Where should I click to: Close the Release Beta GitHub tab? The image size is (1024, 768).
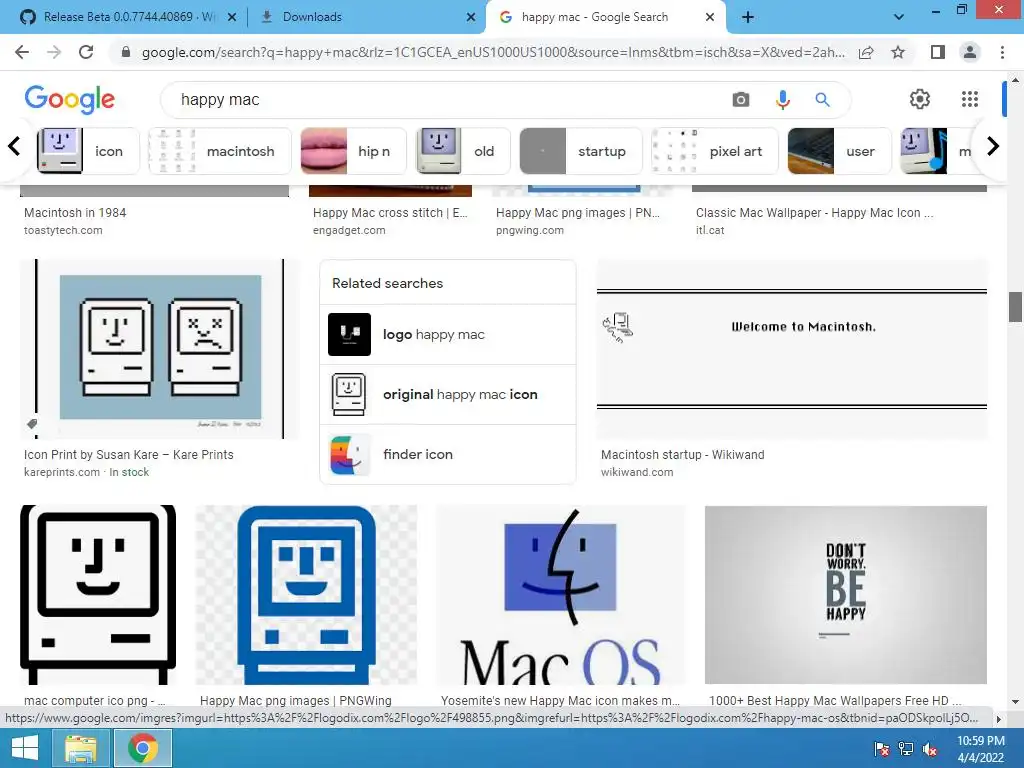232,18
